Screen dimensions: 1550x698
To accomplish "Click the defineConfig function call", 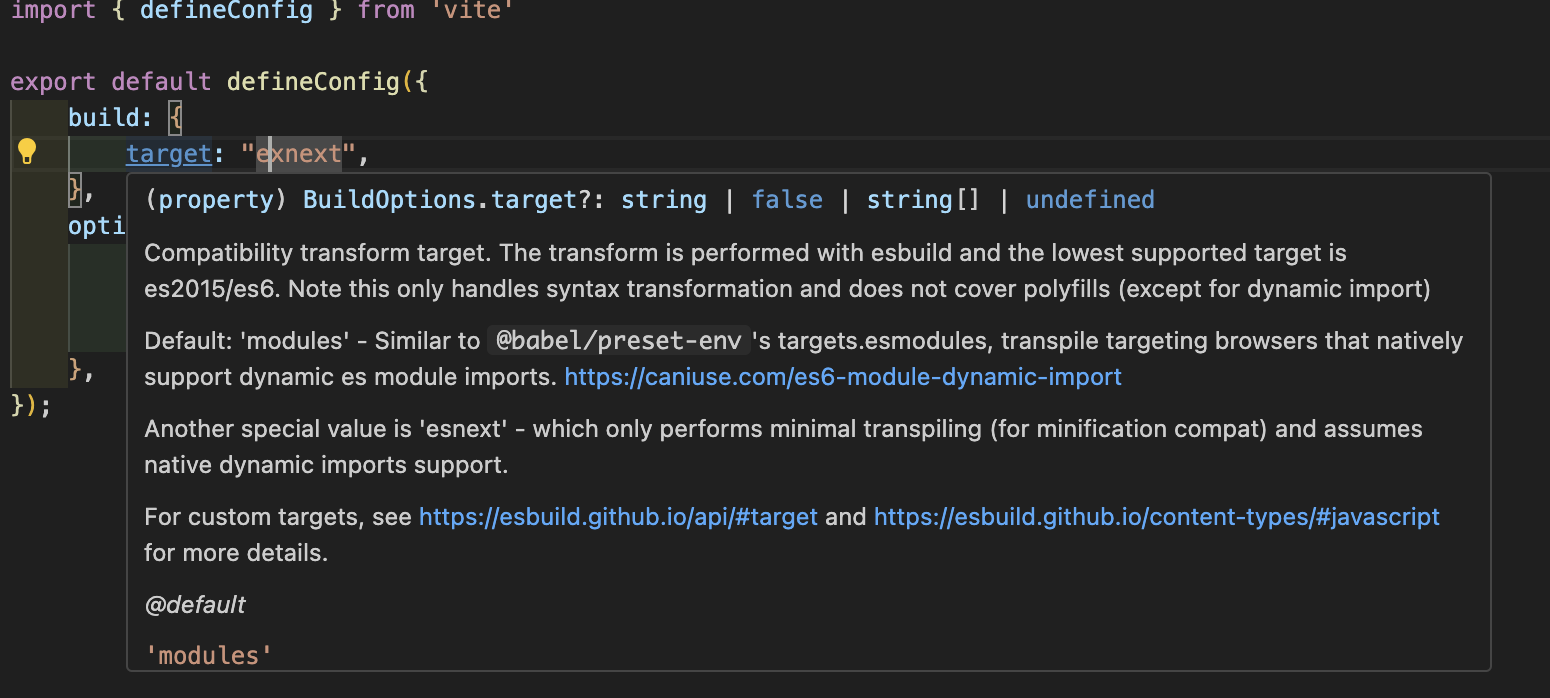I will coord(313,81).
